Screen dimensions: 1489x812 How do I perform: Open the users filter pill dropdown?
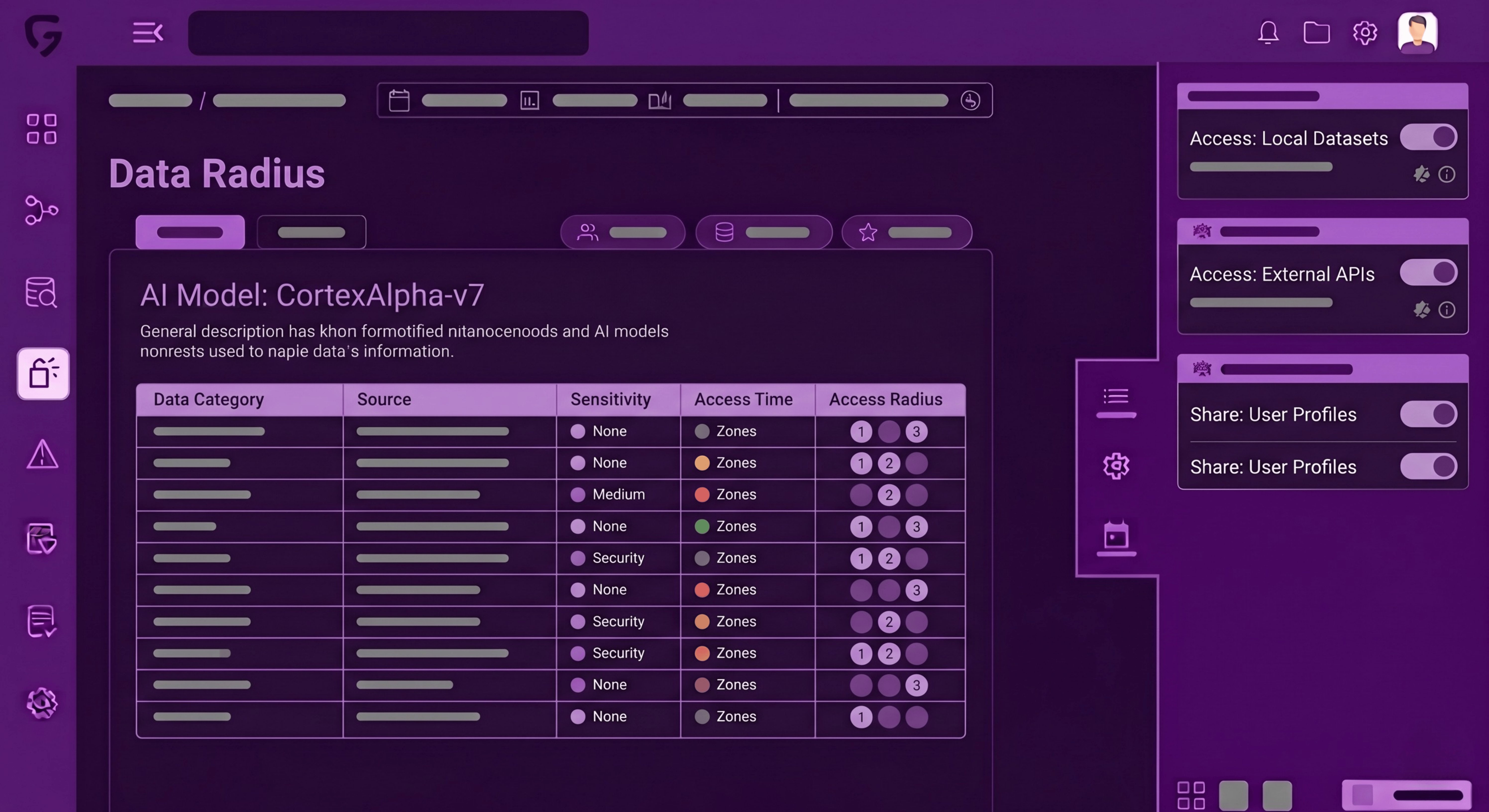[623, 232]
